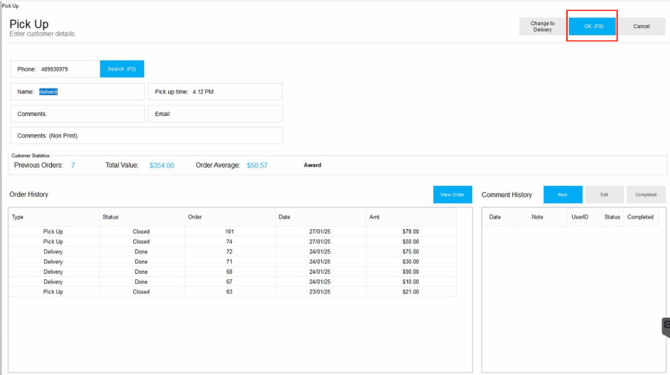Click the Award label in customer statistics
670x375 pixels.
coord(312,165)
